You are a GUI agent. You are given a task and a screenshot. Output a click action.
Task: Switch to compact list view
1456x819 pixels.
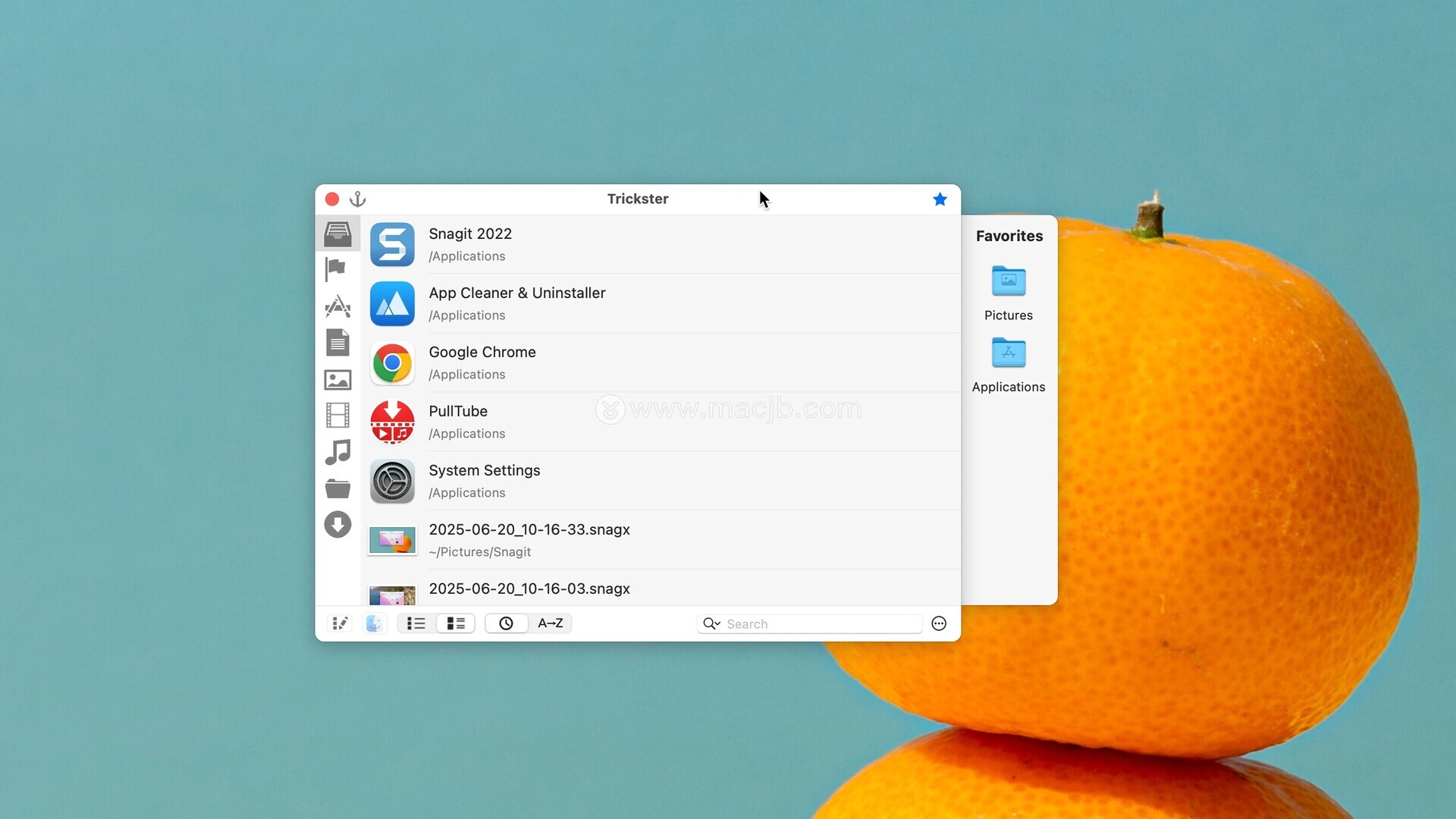(416, 623)
